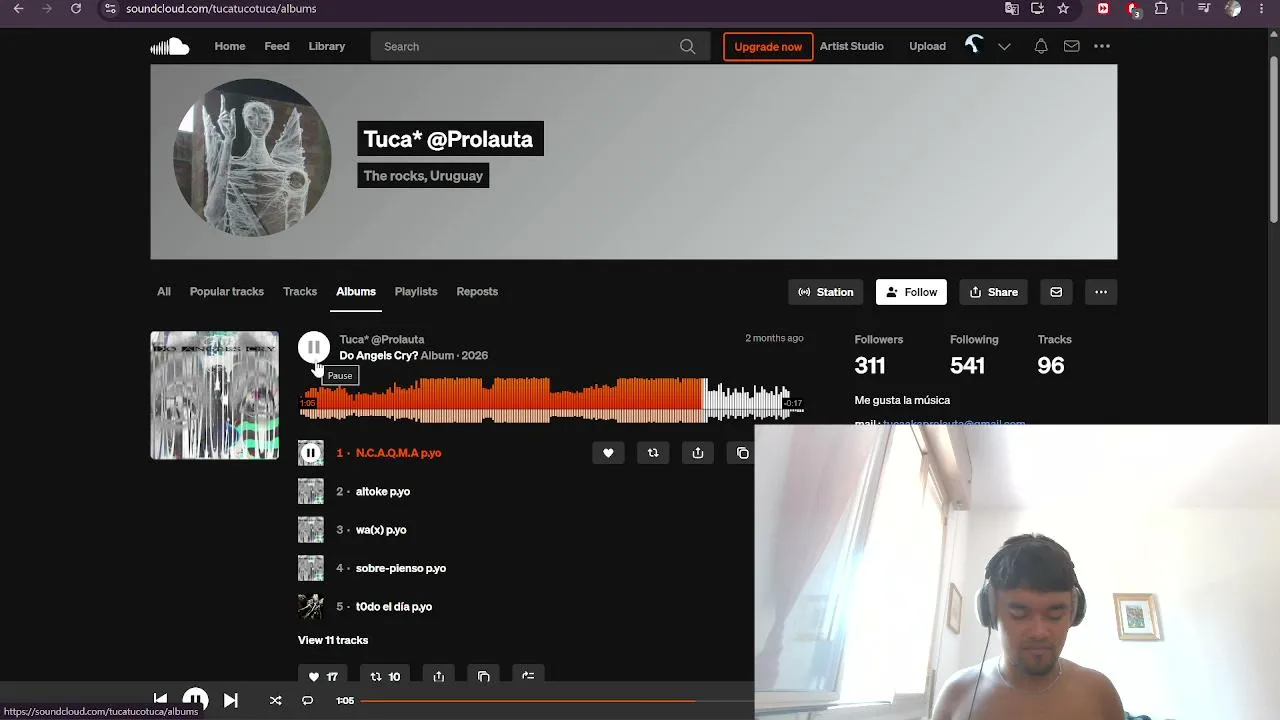Seek on the bottom player progress bar
The width and height of the screenshot is (1280, 720).
click(x=557, y=700)
